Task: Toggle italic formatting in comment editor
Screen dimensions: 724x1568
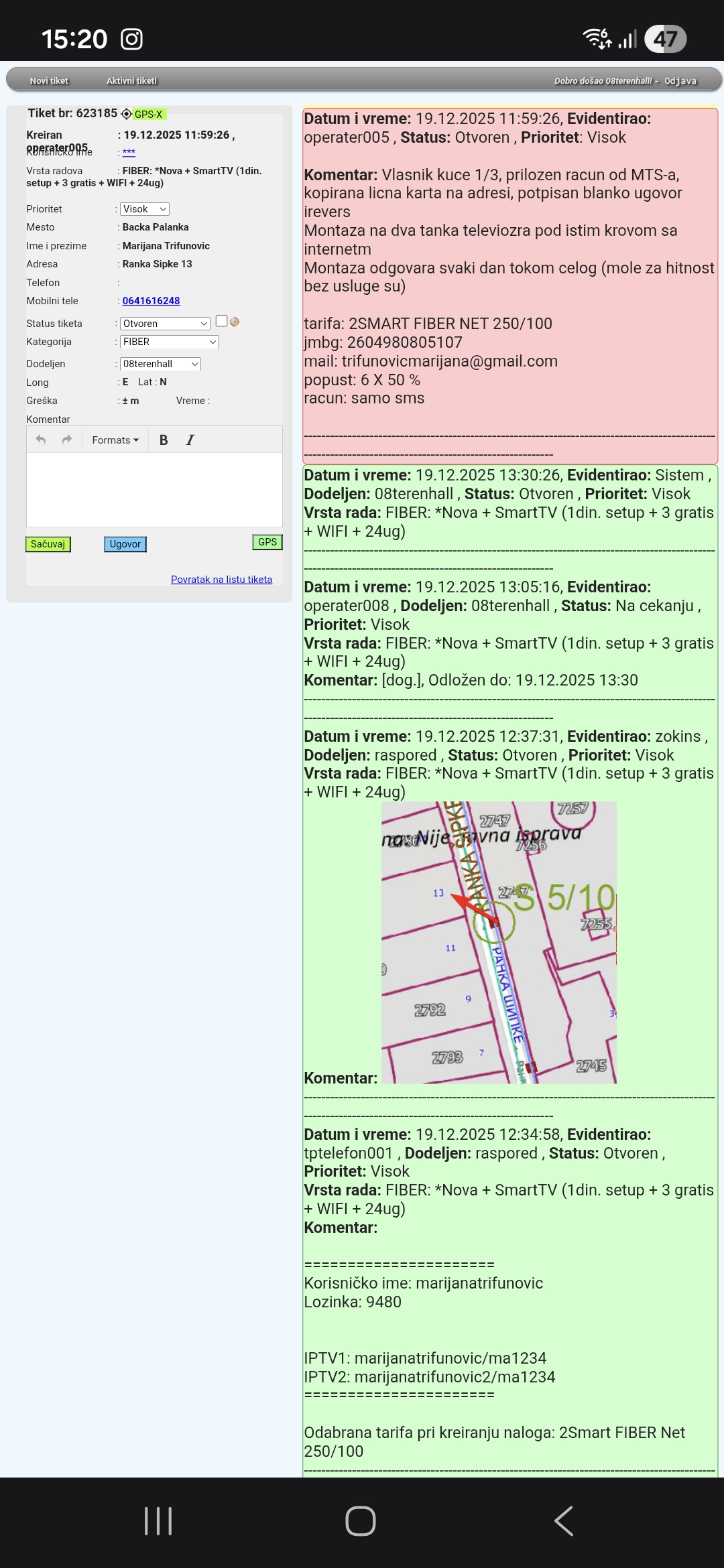Action: (190, 440)
